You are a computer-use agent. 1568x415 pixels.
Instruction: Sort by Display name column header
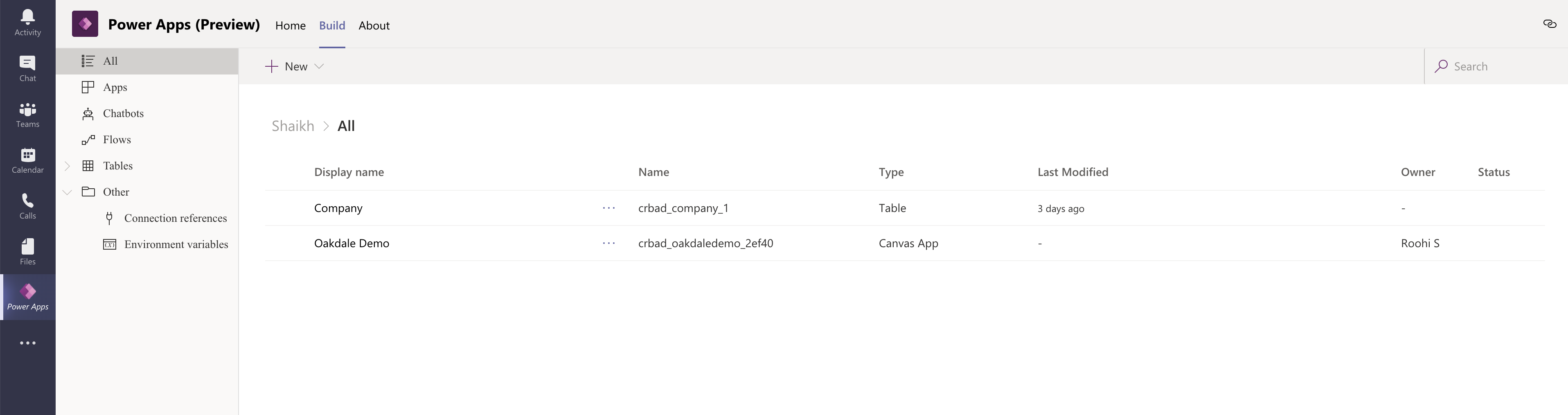[x=349, y=172]
